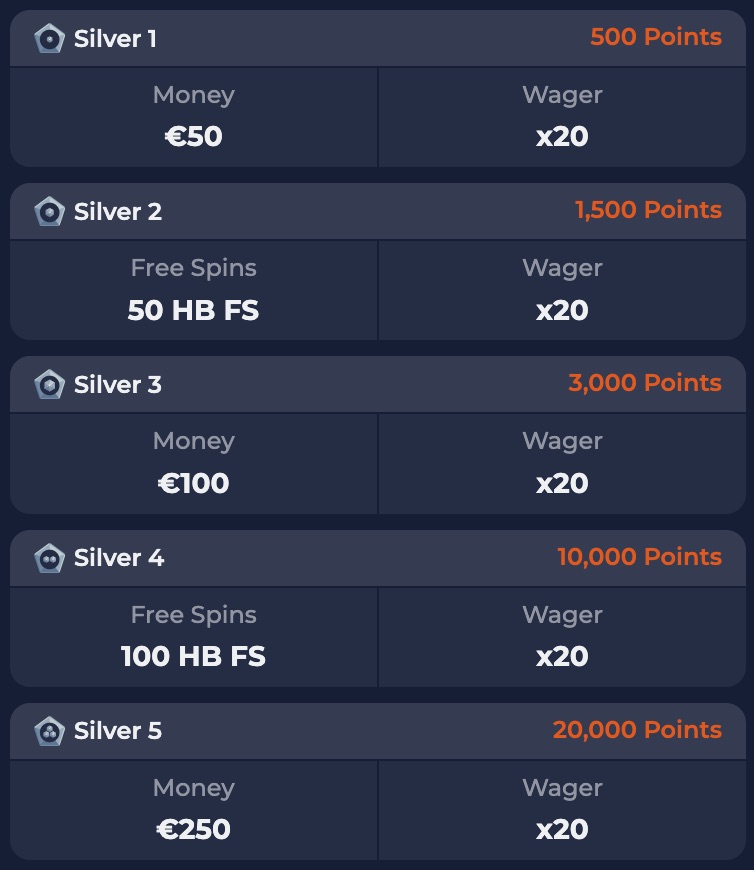The image size is (754, 870).
Task: Click the Silver 4 Wager x20 cell
Action: (562, 637)
